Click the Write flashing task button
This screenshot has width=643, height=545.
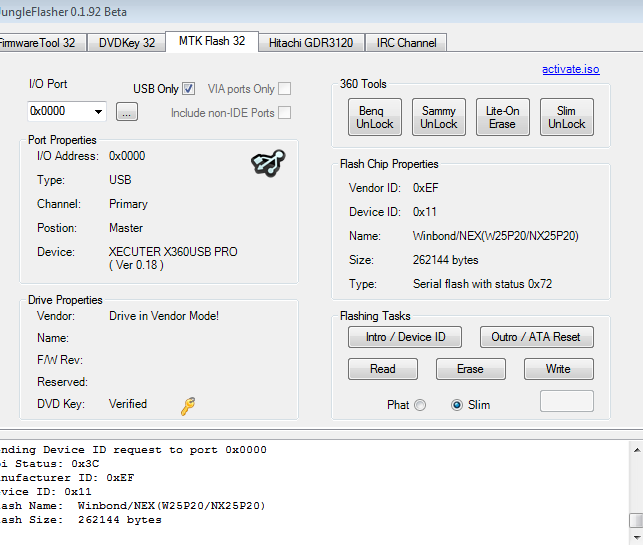coord(559,369)
